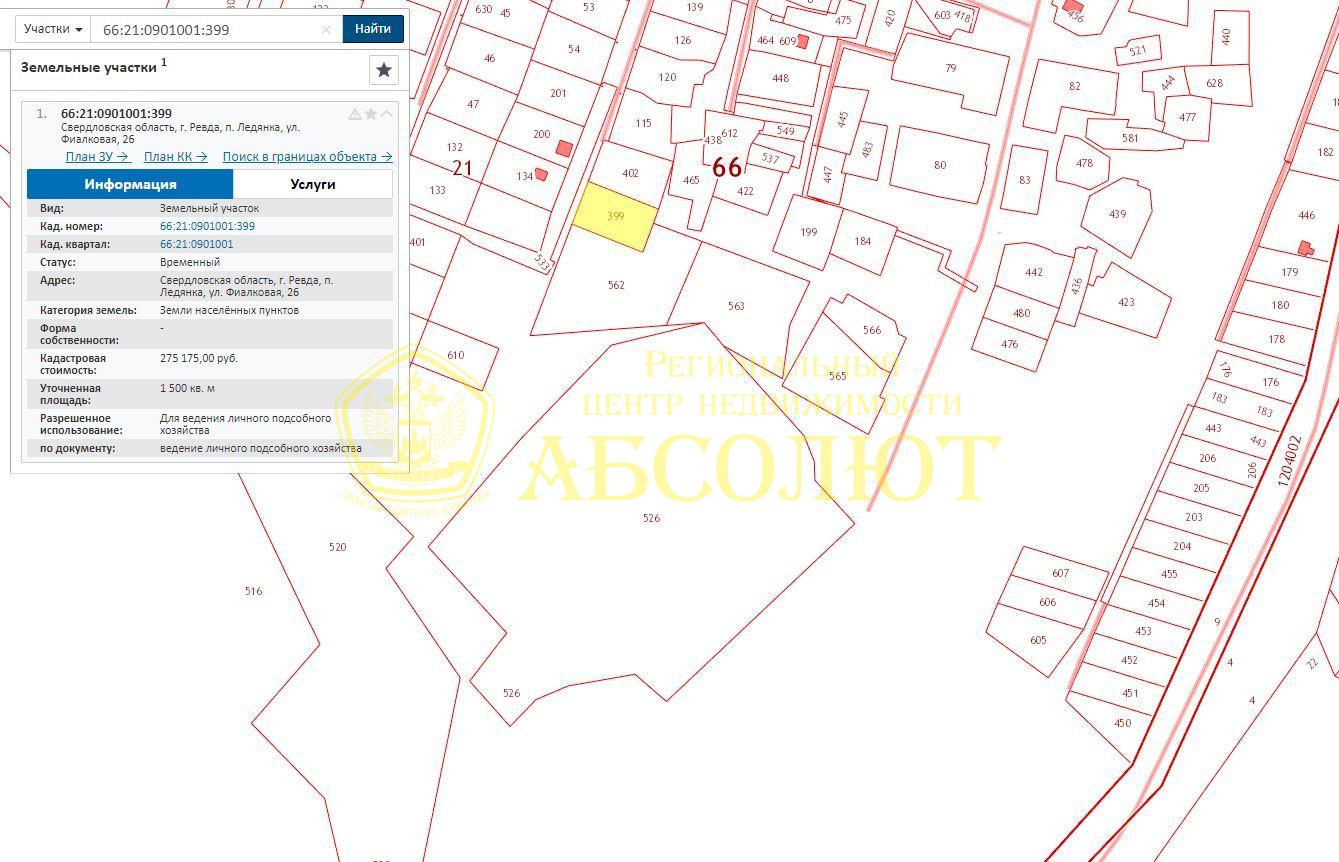Select parcel 199 on the map
The image size is (1339, 862).
pyautogui.click(x=808, y=232)
